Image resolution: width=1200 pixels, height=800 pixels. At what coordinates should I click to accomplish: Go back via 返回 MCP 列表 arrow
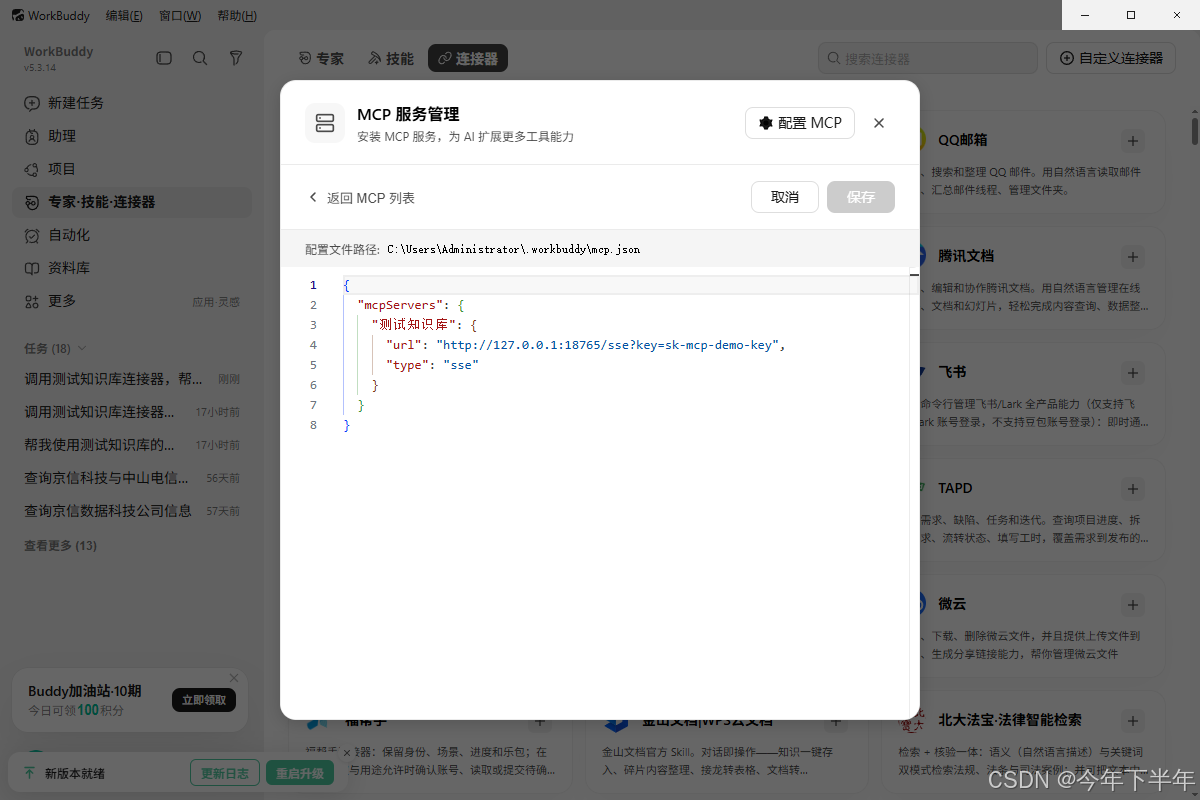click(313, 198)
